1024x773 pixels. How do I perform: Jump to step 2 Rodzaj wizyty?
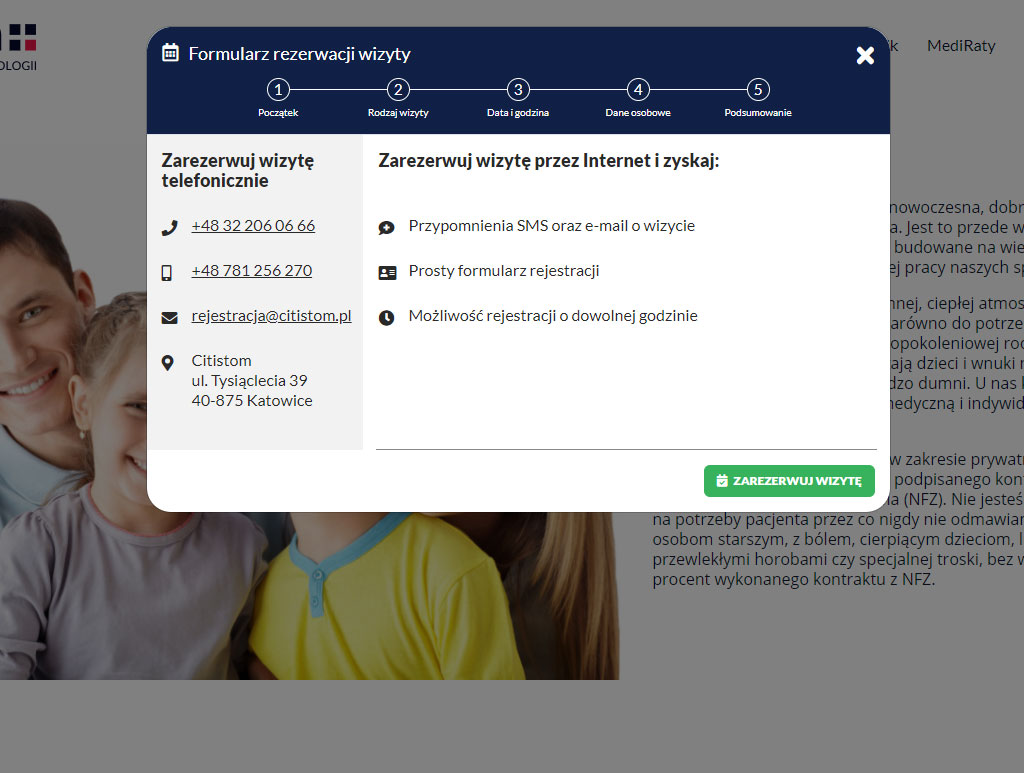point(398,90)
